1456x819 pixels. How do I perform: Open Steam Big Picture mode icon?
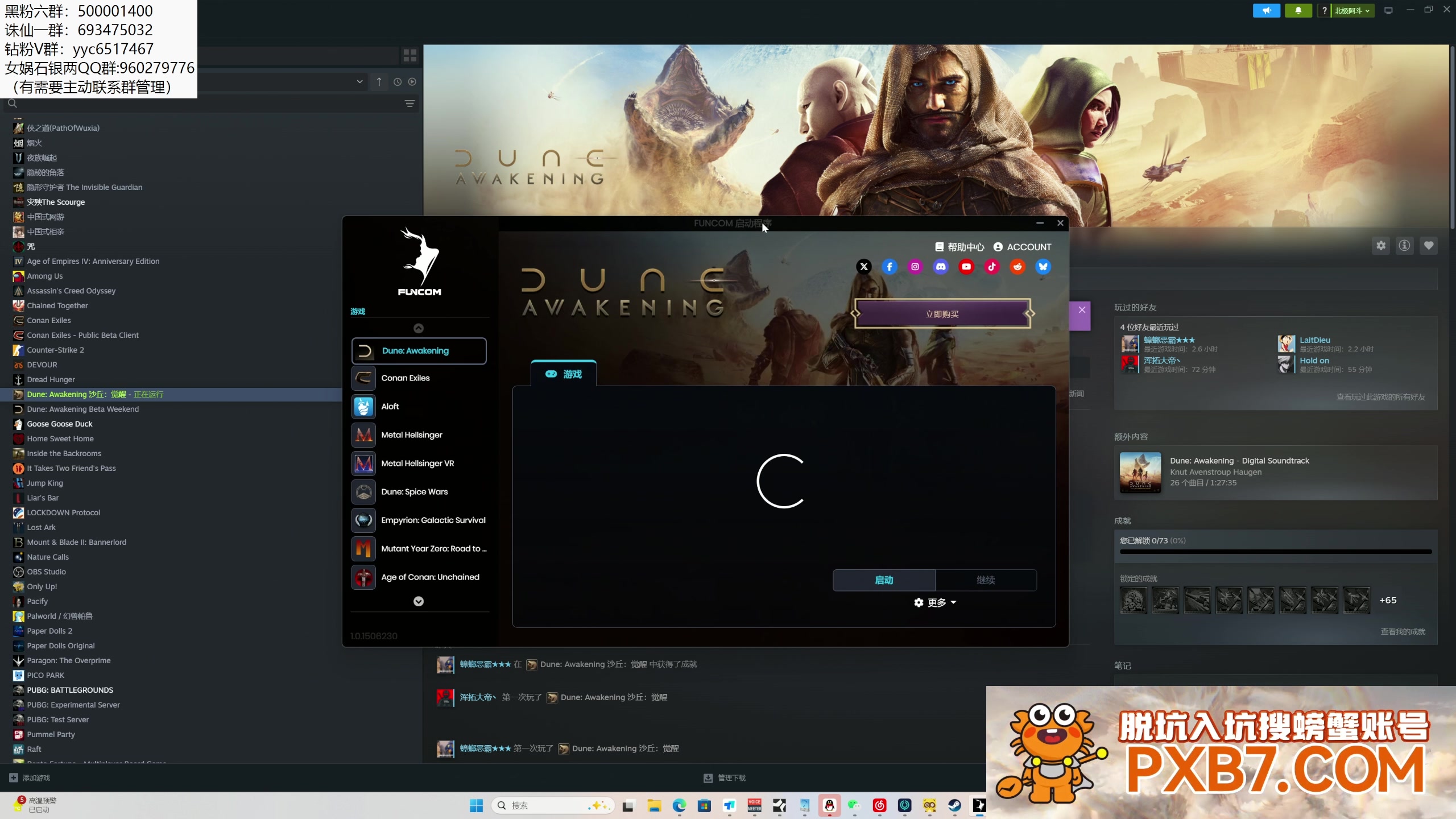coord(1388,10)
